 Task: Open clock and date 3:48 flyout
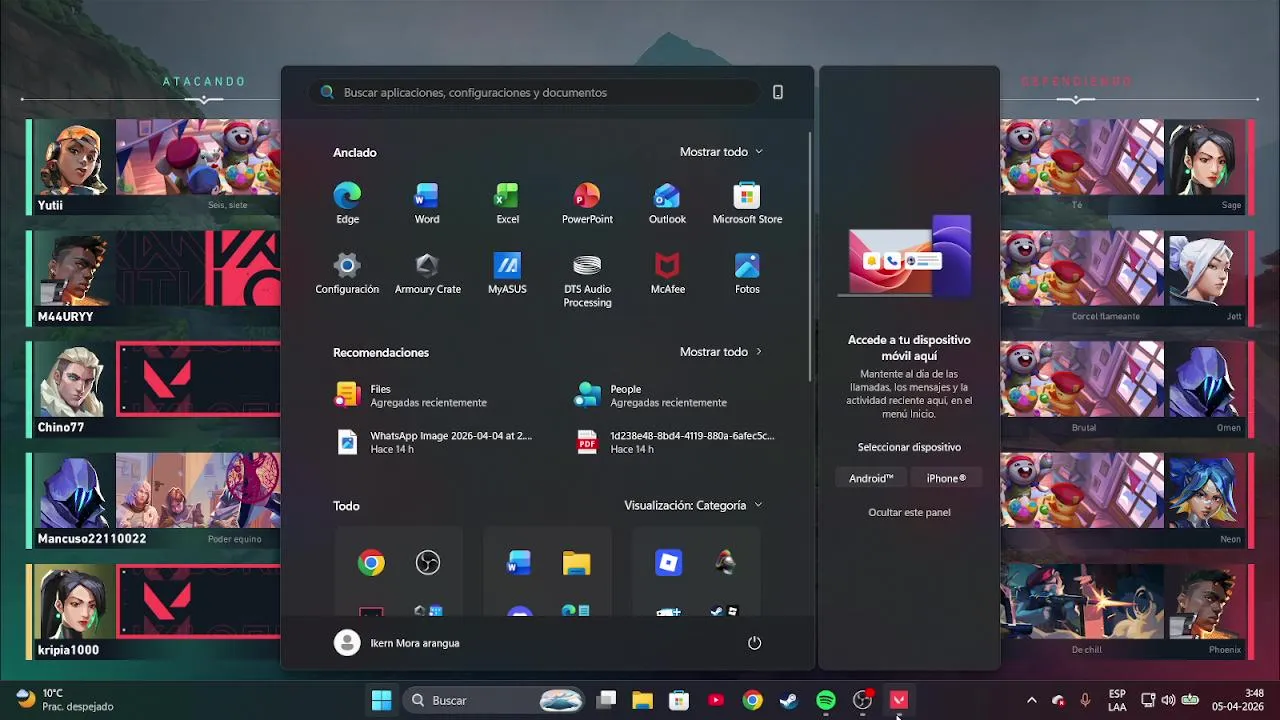click(x=1238, y=700)
